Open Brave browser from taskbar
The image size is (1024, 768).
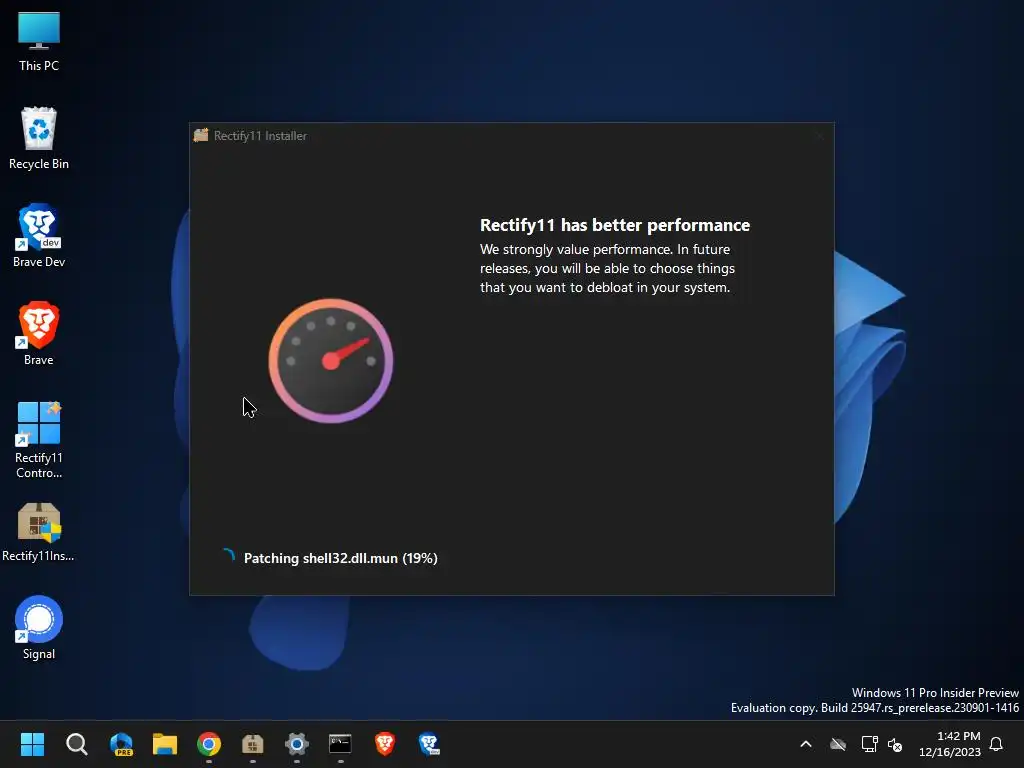coord(385,744)
